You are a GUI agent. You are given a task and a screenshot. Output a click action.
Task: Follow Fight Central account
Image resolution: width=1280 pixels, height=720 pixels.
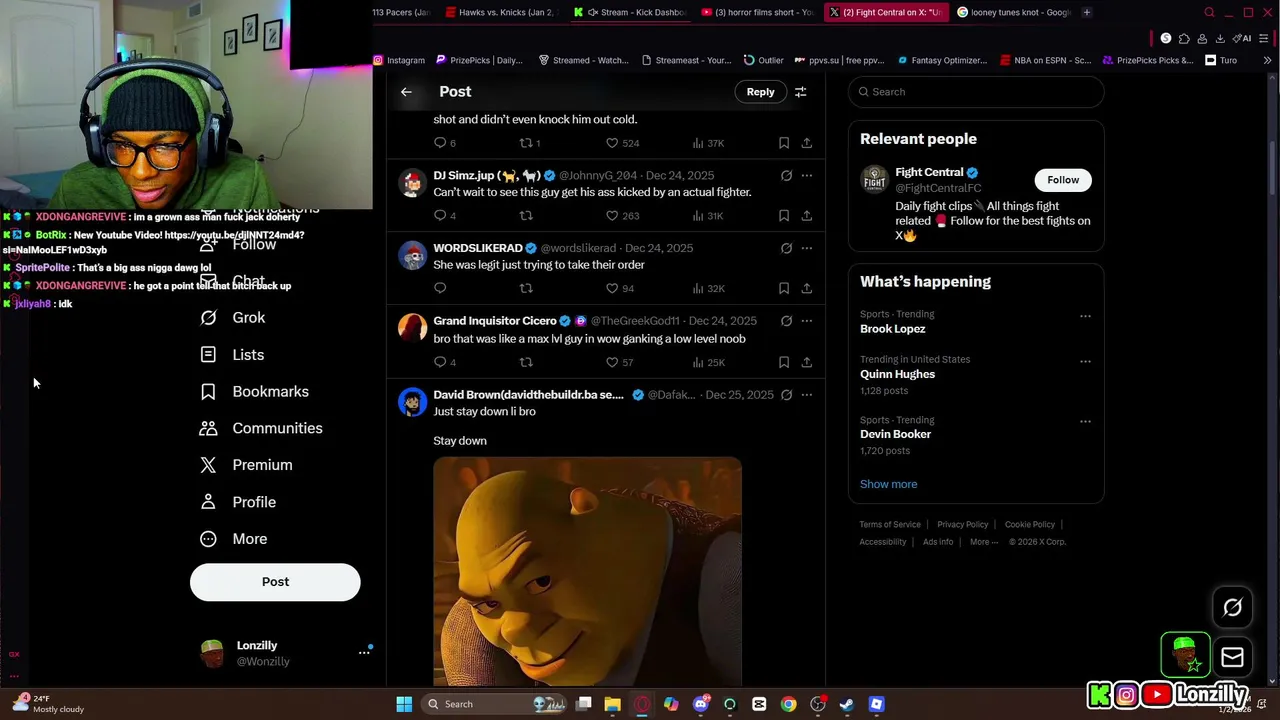[x=1063, y=180]
